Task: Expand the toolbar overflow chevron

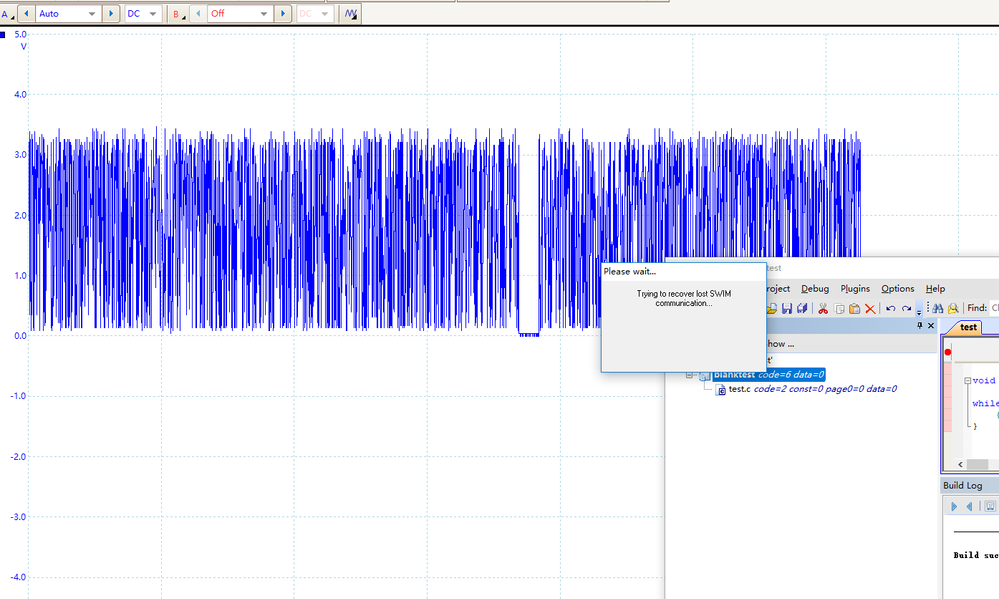Action: point(919,309)
